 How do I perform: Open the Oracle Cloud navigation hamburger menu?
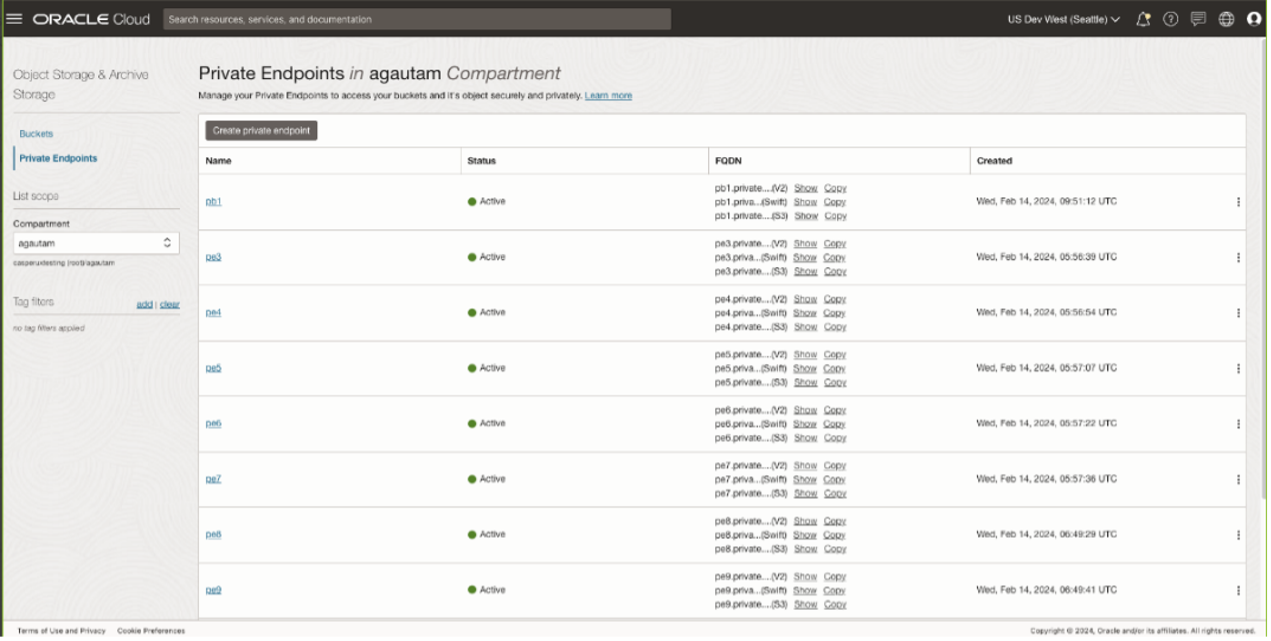13,18
